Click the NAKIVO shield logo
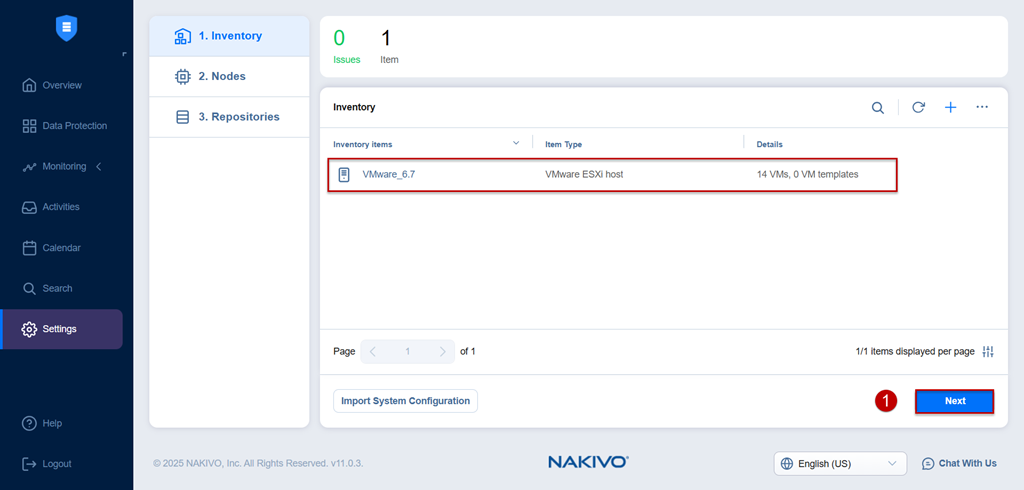Screen dimensions: 1024x490 [x=67, y=29]
